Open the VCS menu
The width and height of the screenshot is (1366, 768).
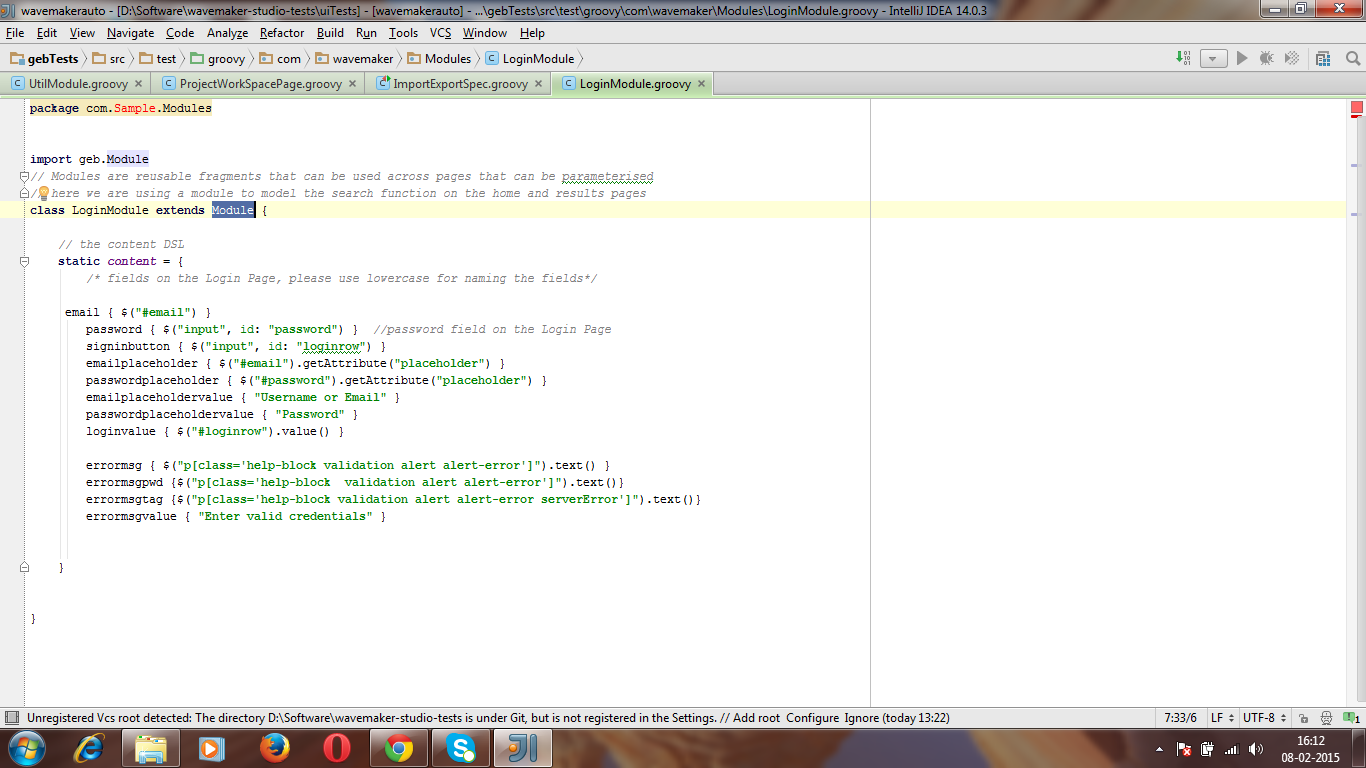click(x=441, y=33)
